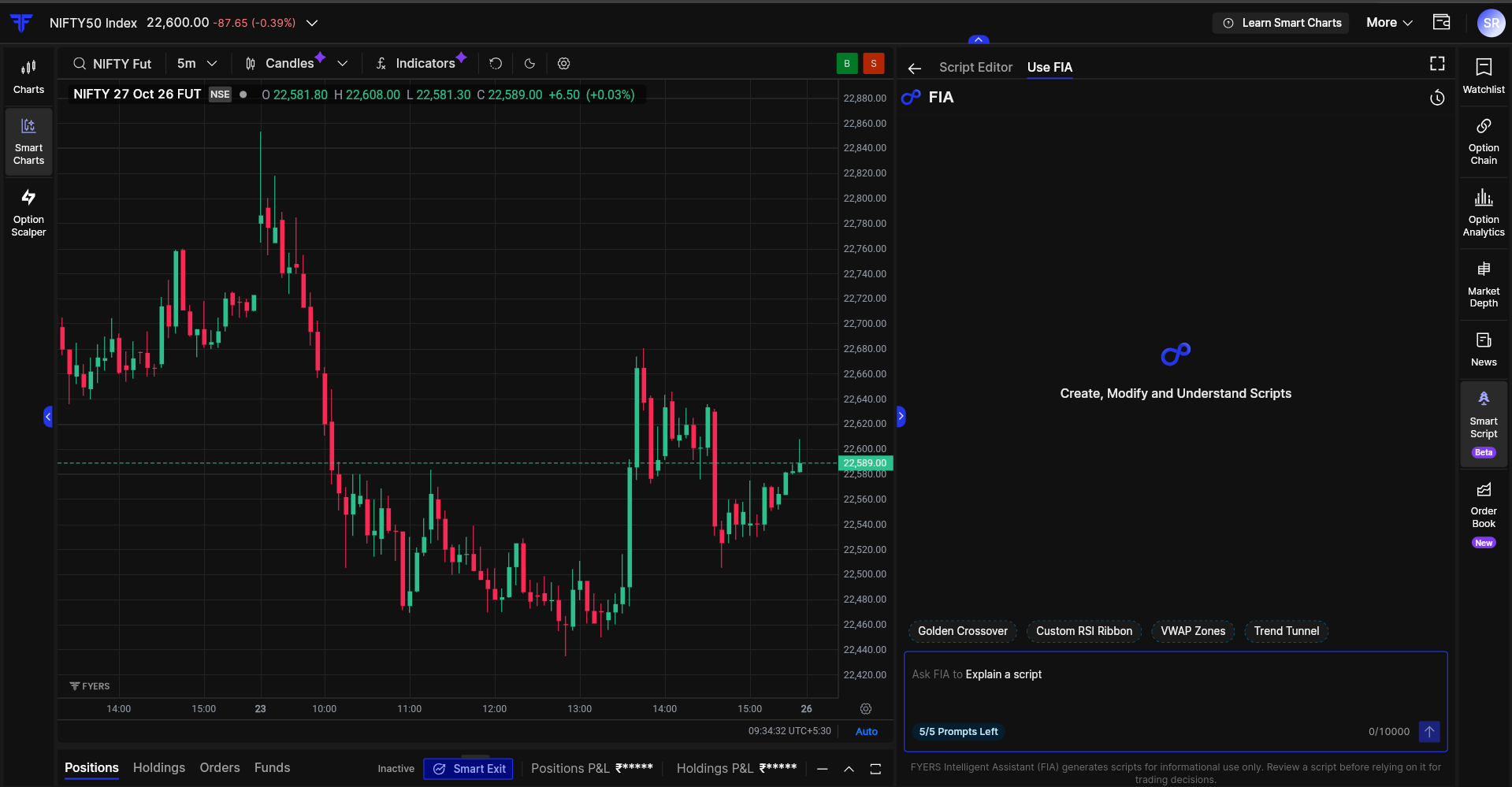The width and height of the screenshot is (1512, 787).
Task: Open the 5m timeframe dropdown
Action: click(196, 64)
